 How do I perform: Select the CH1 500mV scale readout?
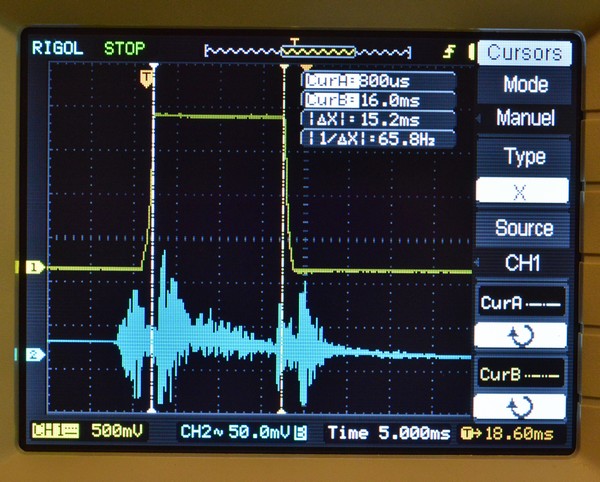coord(88,432)
